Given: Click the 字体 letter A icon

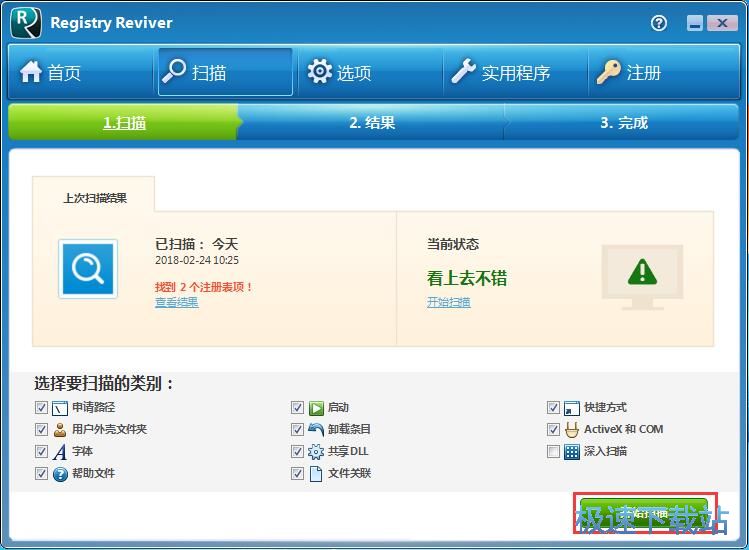Looking at the screenshot, I should [60, 452].
